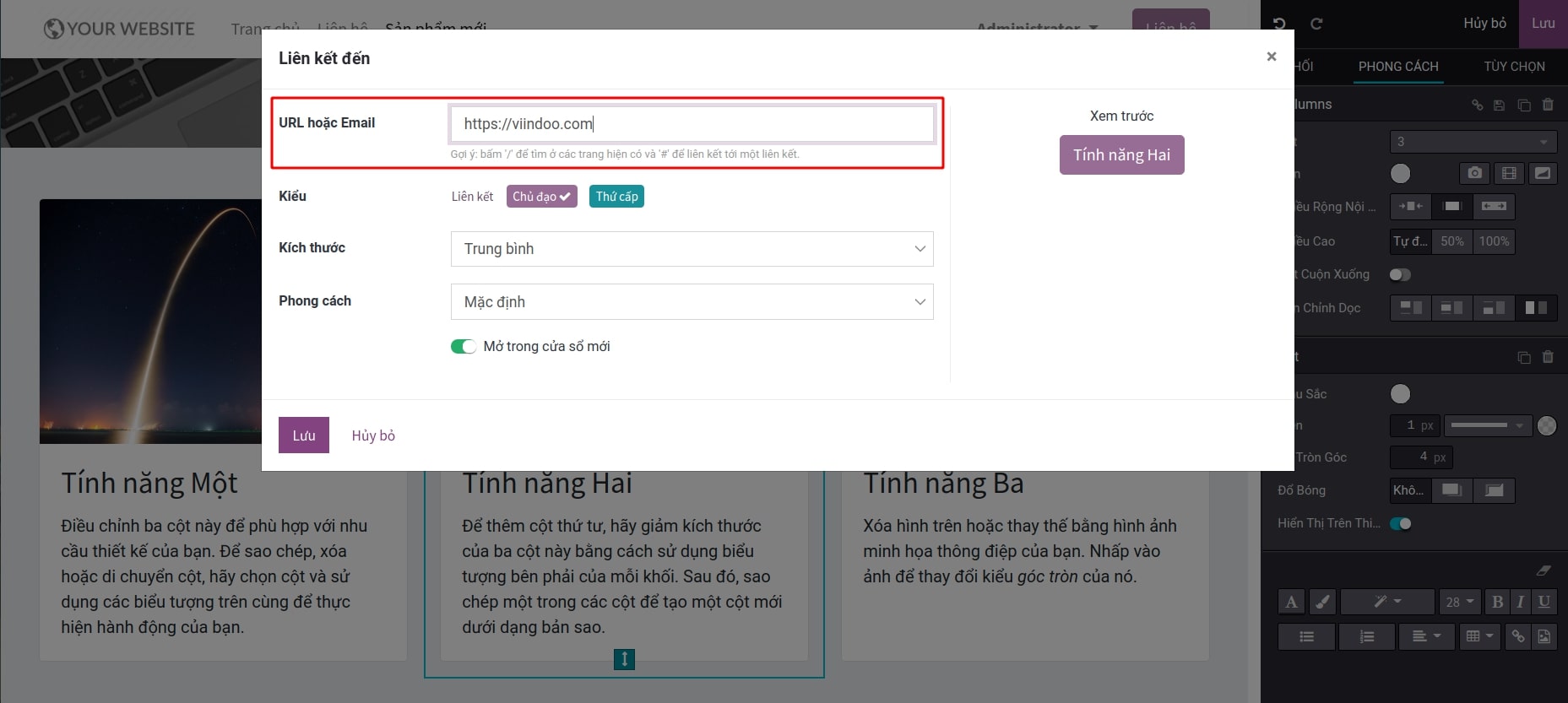Open background color brush tool
1568x703 pixels.
pyautogui.click(x=1322, y=602)
